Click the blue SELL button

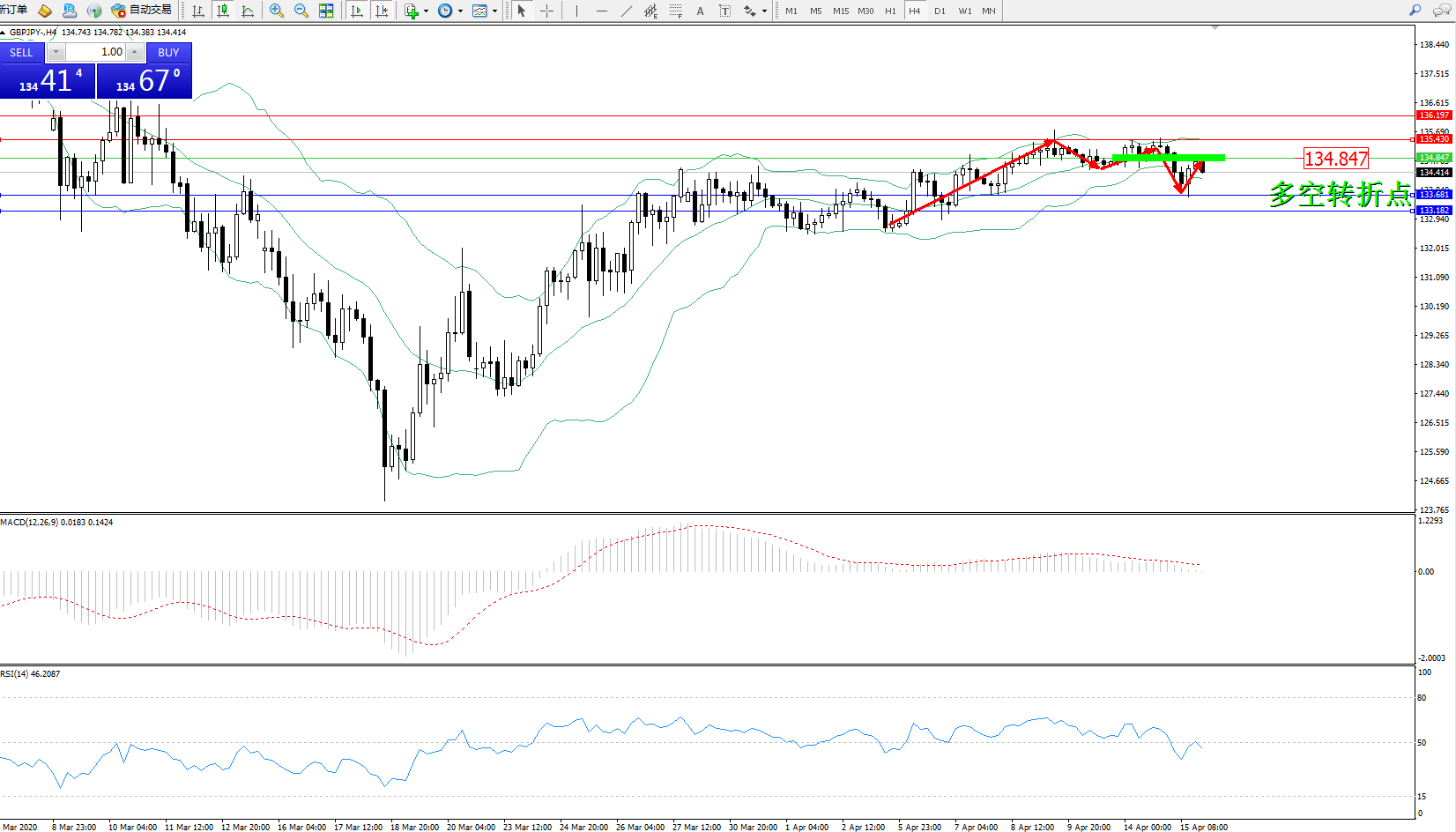click(21, 53)
